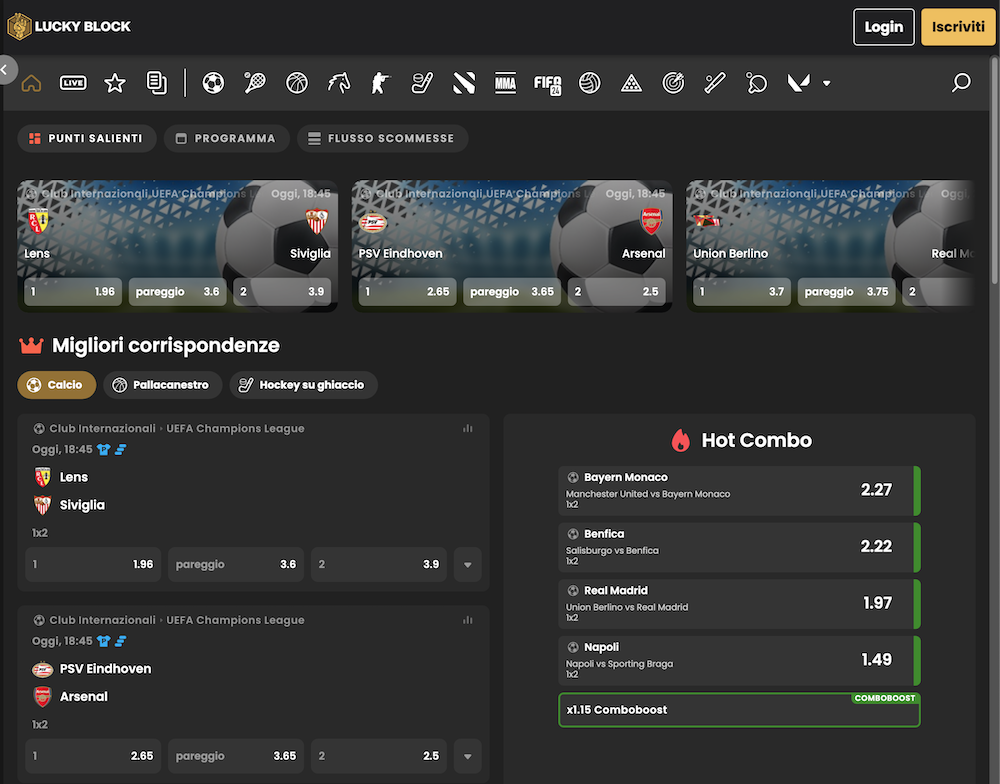
Task: Select the FIFA 24 esports icon
Action: point(547,83)
